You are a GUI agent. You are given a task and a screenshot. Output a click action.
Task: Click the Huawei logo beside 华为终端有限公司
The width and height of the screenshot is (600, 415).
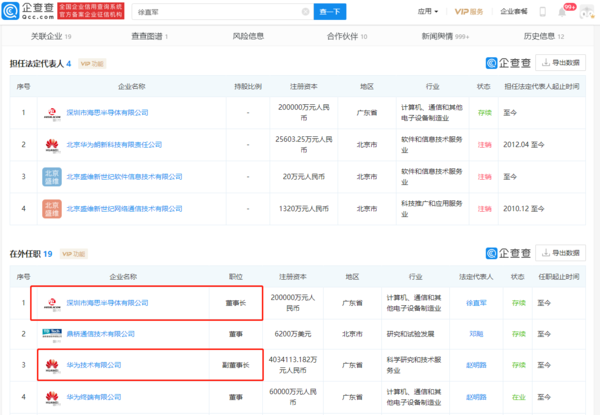click(52, 397)
